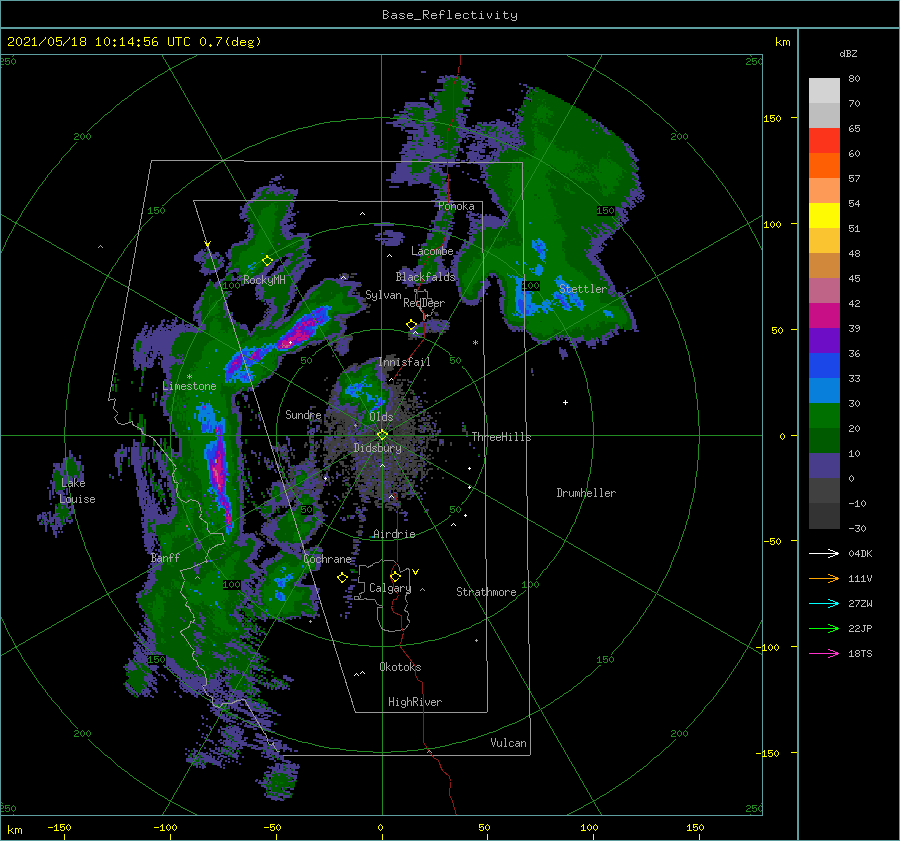Select yellow diamond marker below RedDeer
The width and height of the screenshot is (900, 841).
[x=412, y=325]
